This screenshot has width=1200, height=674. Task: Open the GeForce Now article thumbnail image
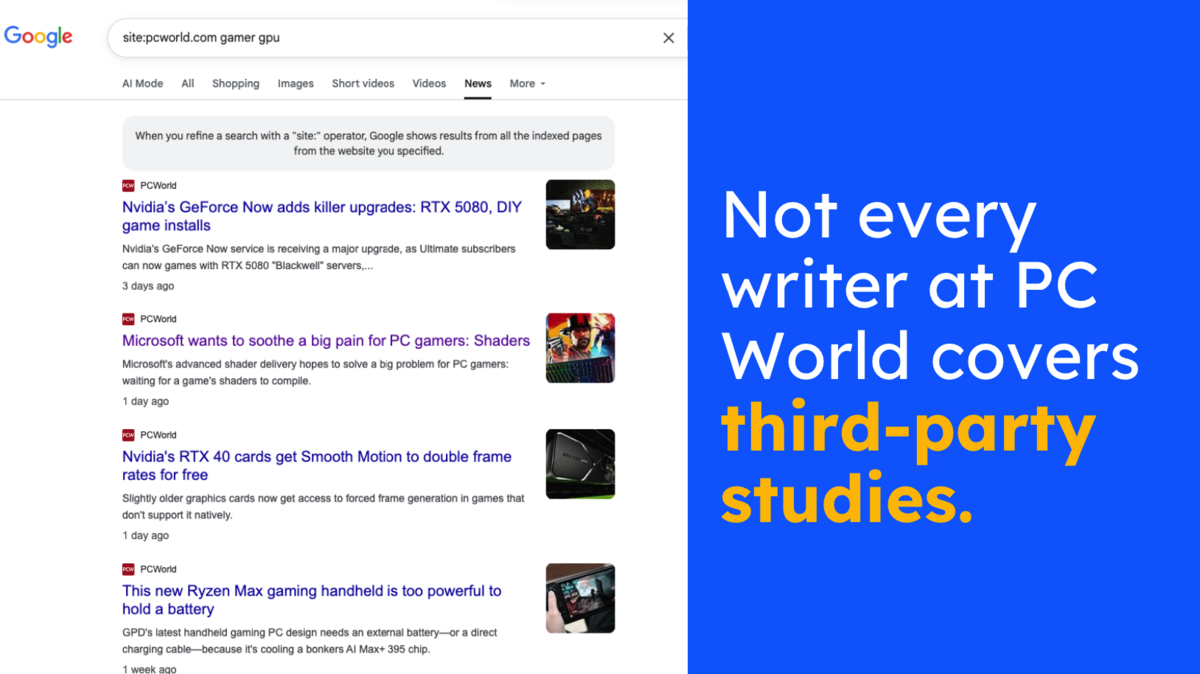(x=580, y=214)
